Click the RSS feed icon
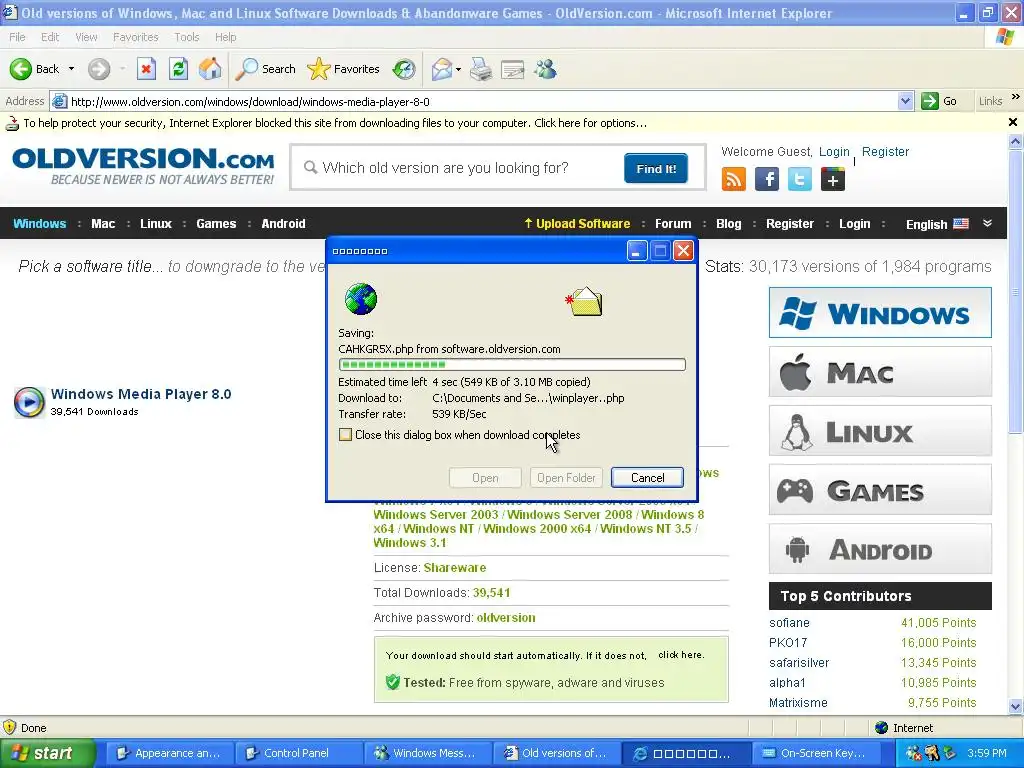1024x768 pixels. coord(733,179)
